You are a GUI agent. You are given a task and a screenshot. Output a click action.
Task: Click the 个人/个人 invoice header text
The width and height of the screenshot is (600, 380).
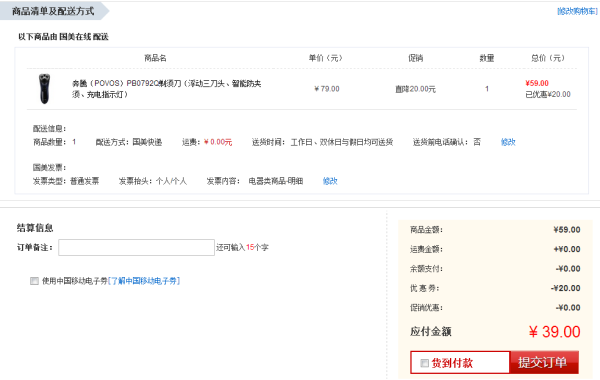pos(171,181)
